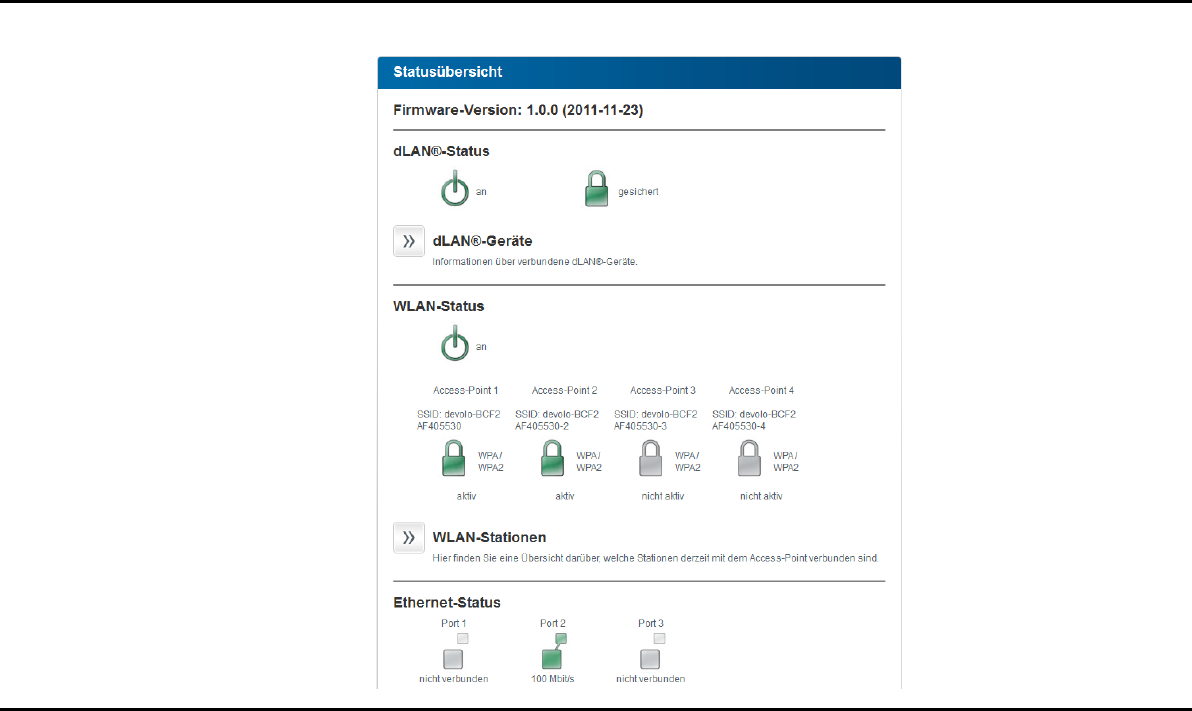
Task: Click the Port 2 connected Ethernet icon
Action: 553,651
